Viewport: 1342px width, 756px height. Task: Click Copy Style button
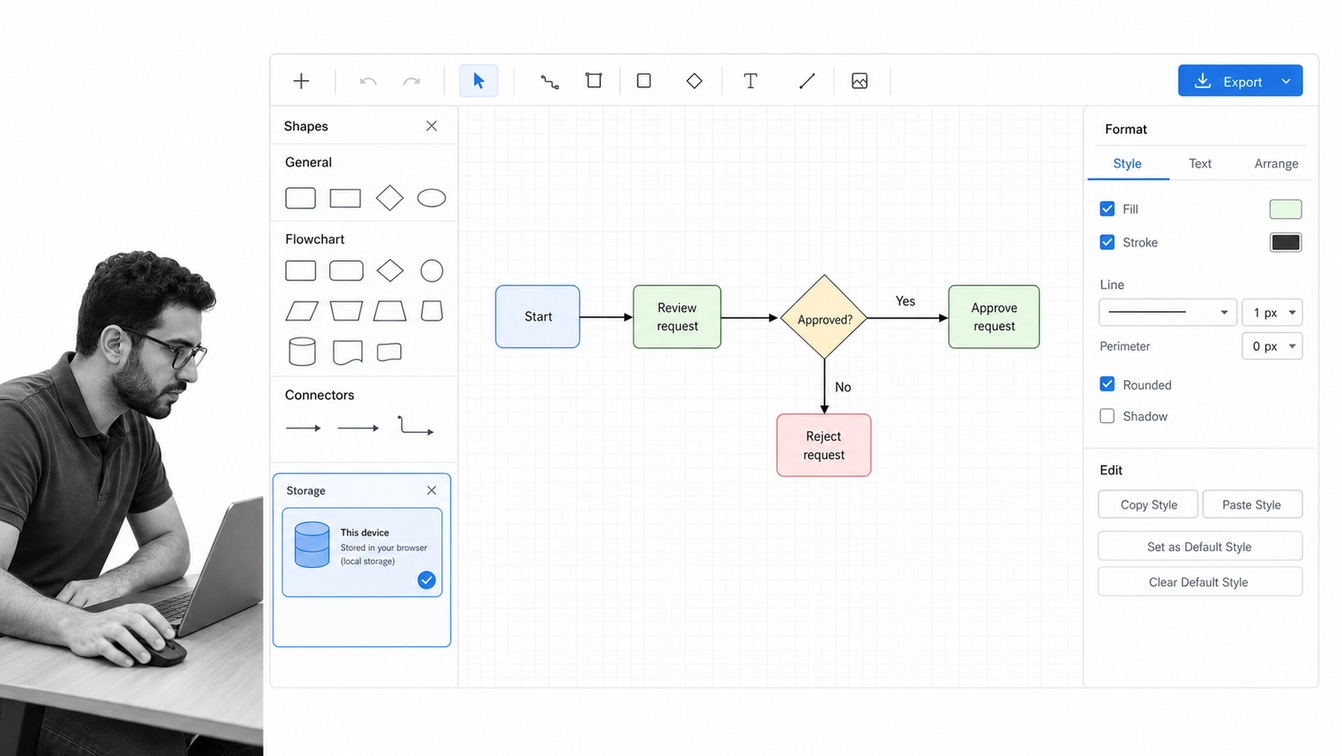pos(1148,504)
